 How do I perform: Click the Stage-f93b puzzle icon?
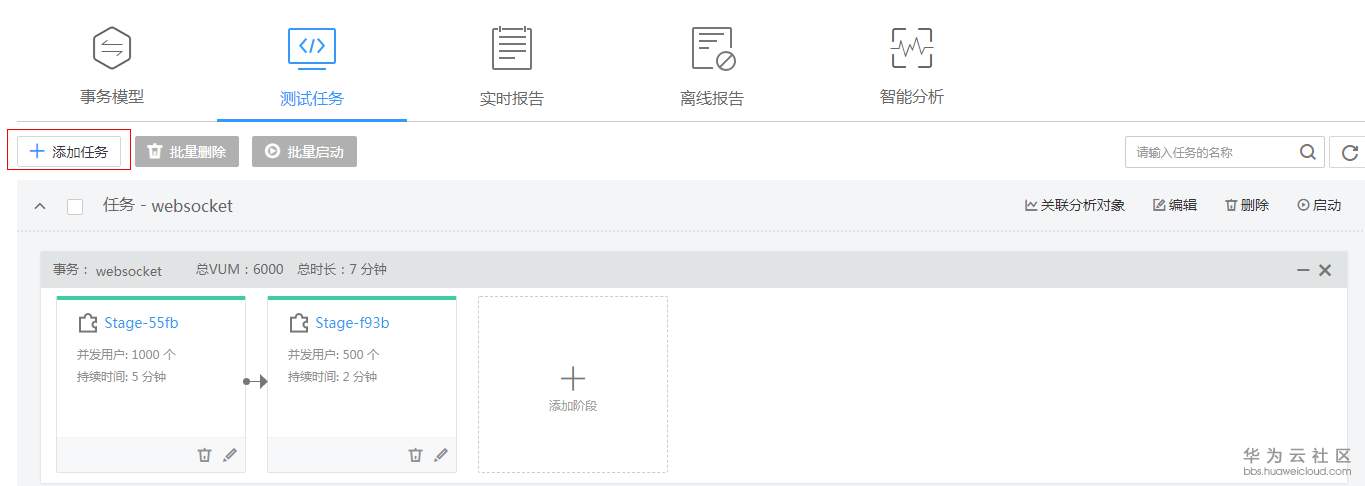coord(298,323)
